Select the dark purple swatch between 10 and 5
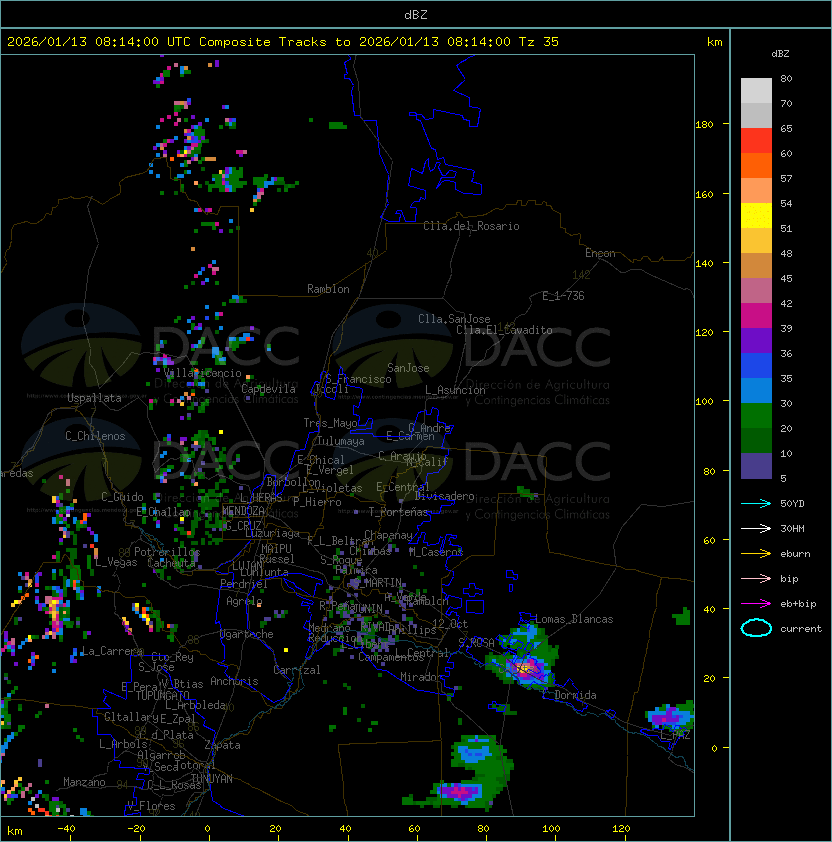The height and width of the screenshot is (842, 832). pos(756,466)
